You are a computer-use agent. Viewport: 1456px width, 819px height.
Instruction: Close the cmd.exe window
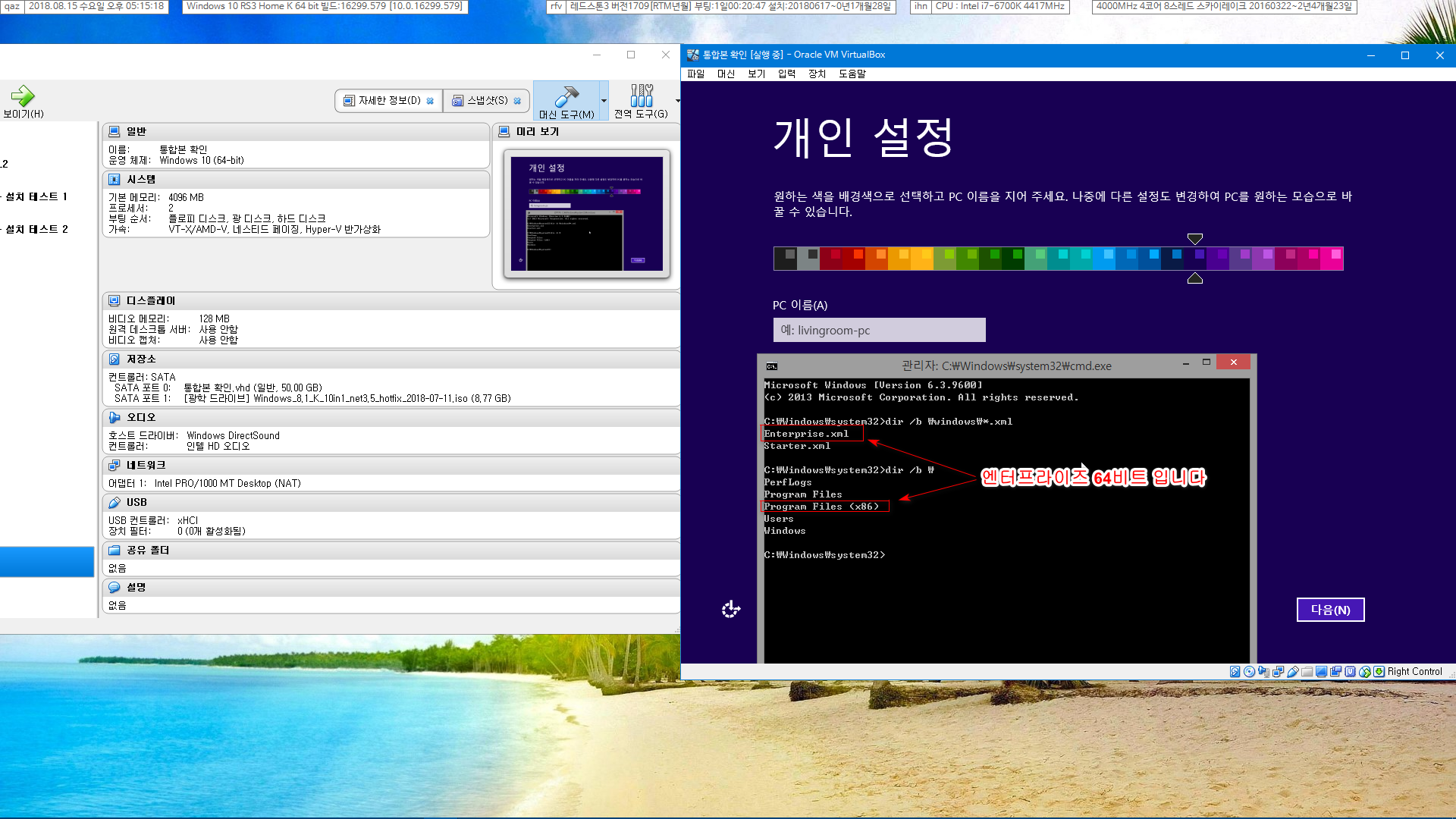click(1234, 362)
